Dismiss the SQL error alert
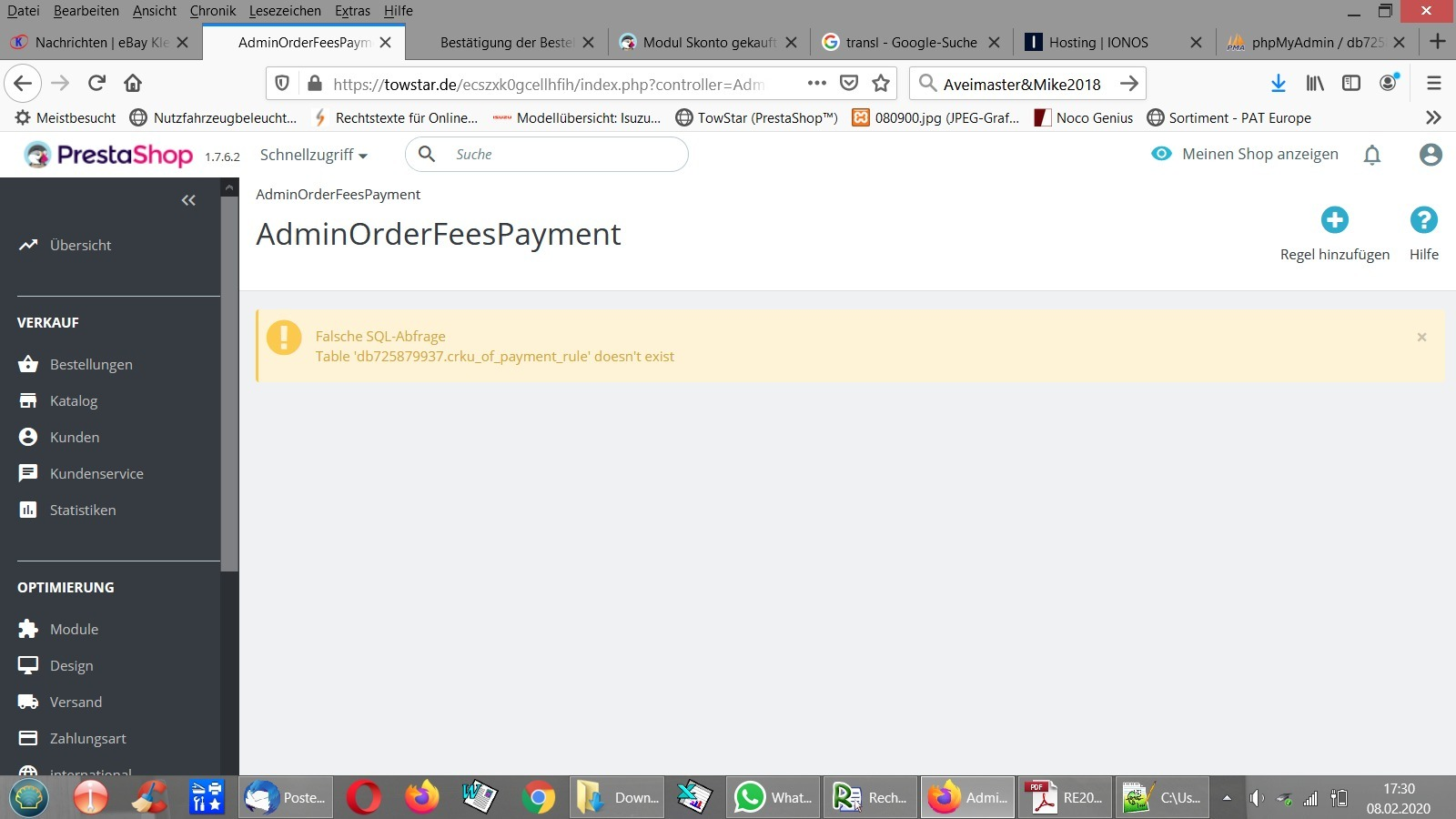Viewport: 1456px width, 819px height. [x=1421, y=338]
